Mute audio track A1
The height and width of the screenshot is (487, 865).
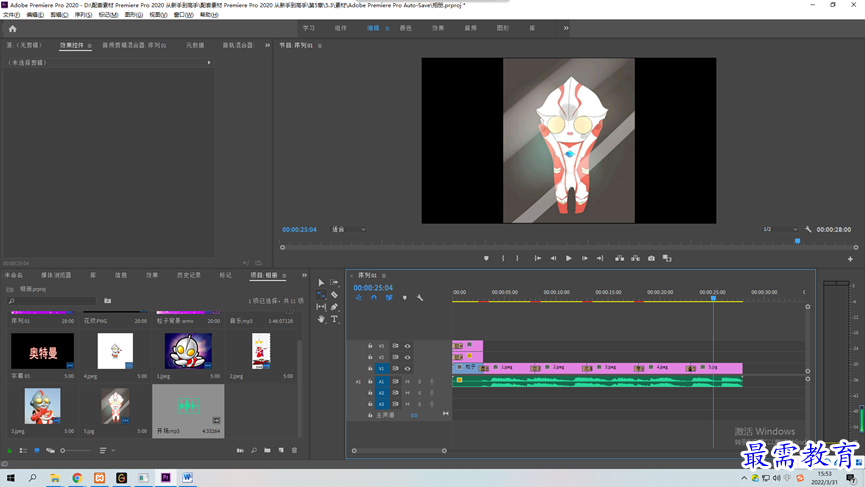pyautogui.click(x=408, y=382)
